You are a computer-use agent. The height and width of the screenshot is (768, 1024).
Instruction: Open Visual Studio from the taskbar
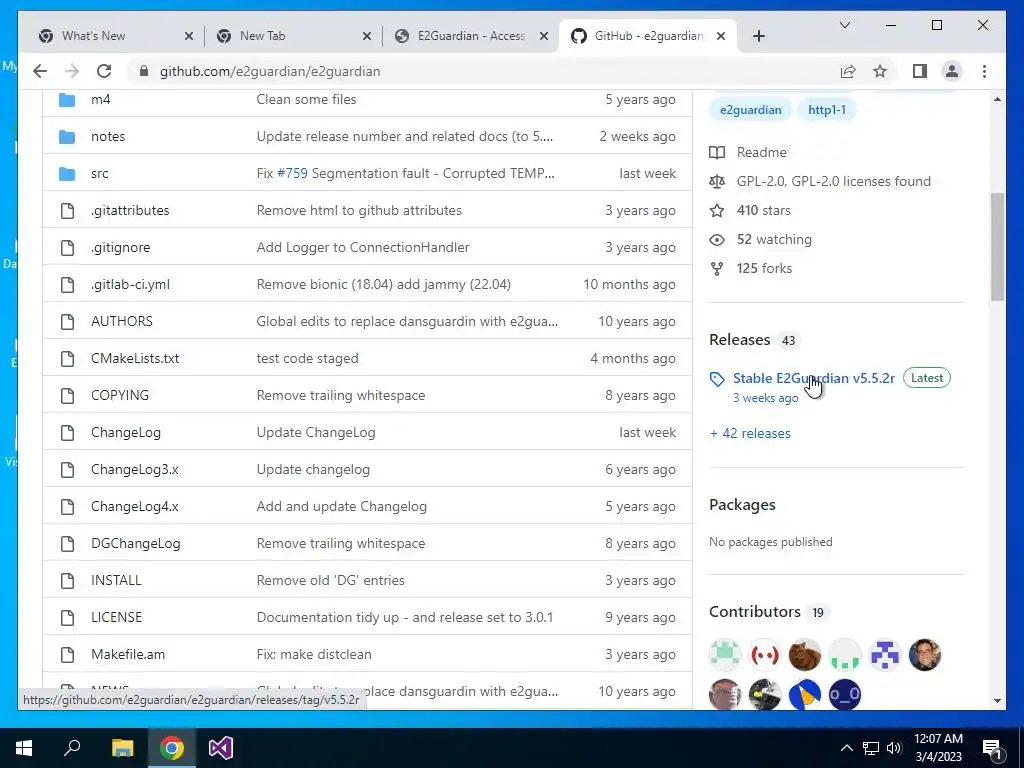(221, 748)
